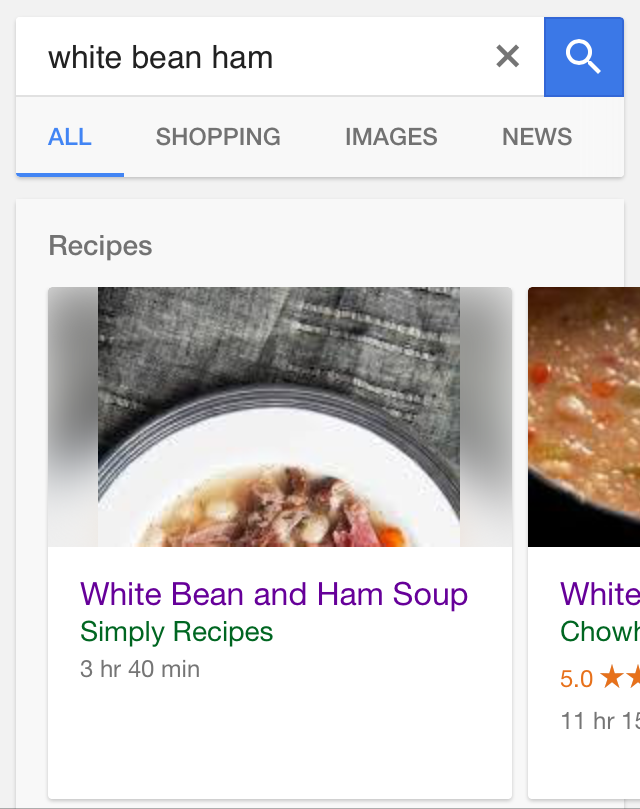Click the blue search magnifier button
Viewport: 640px width, 809px height.
[x=583, y=57]
